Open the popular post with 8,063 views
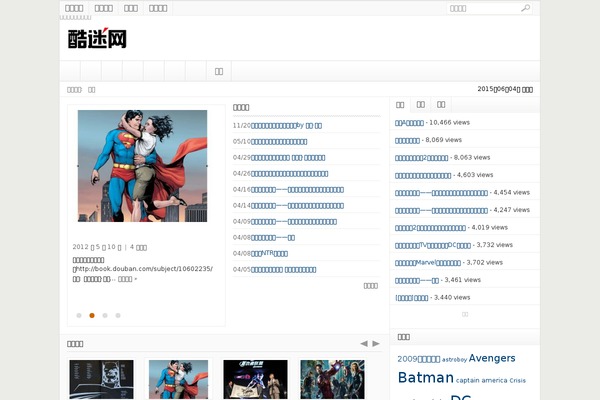600x400 pixels. click(421, 158)
